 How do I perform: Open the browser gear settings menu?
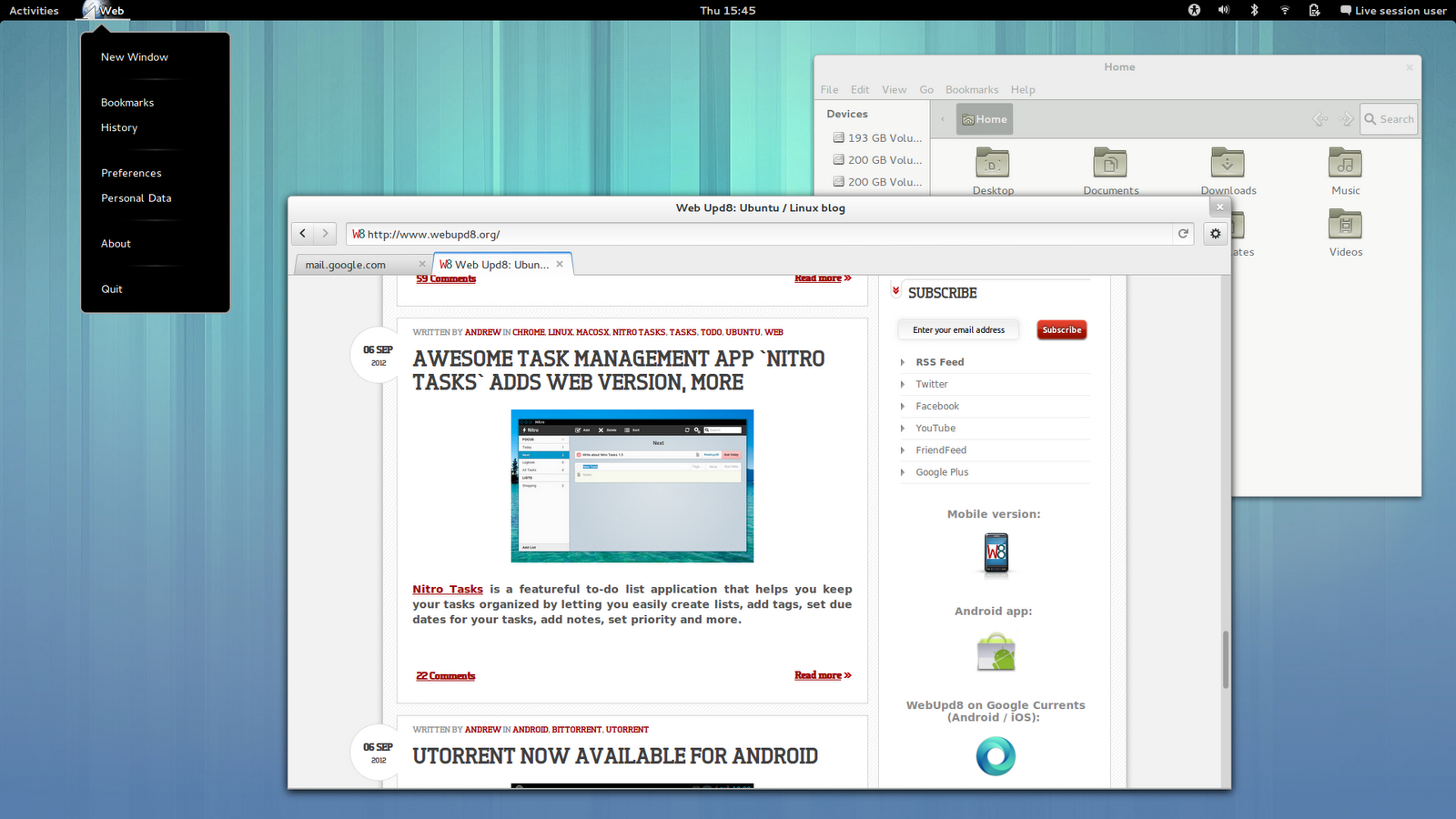[x=1215, y=234]
